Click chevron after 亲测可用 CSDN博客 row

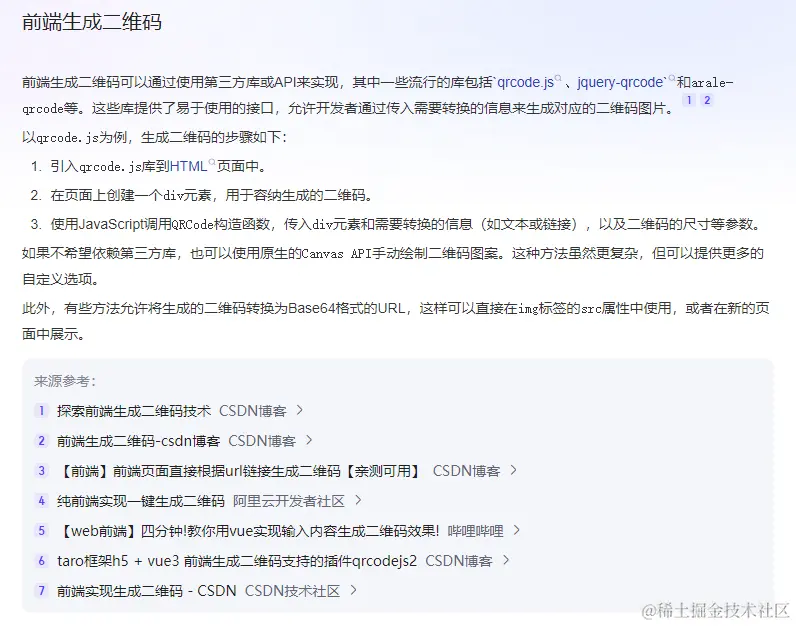[513, 470]
